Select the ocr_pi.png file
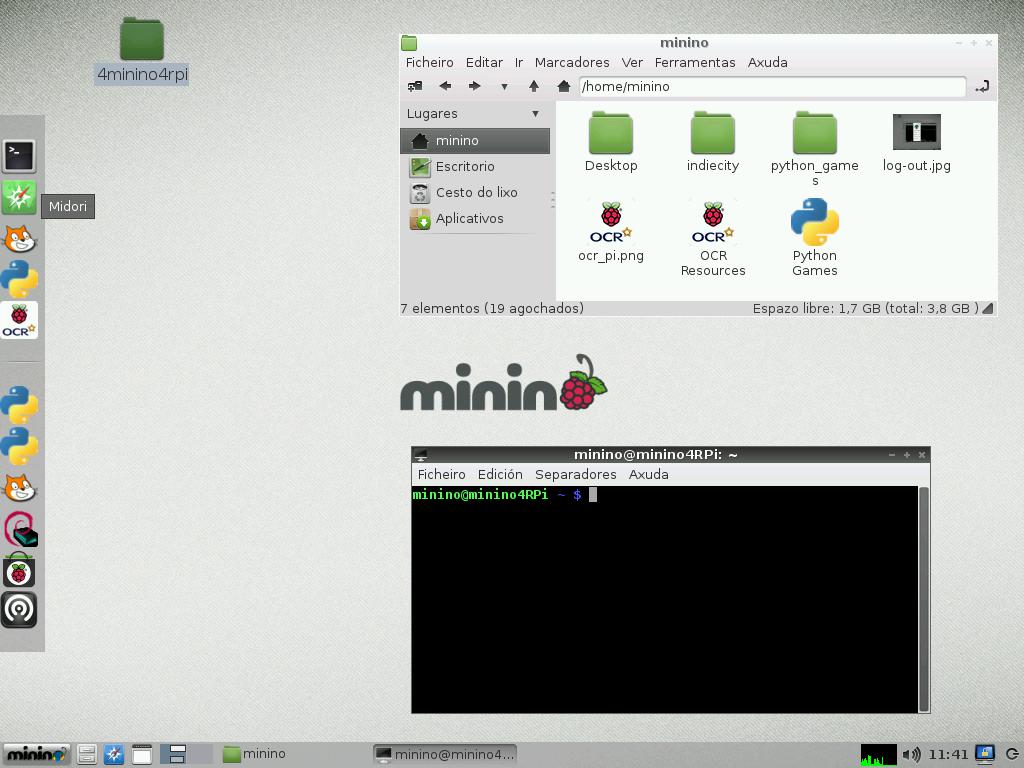 [611, 231]
